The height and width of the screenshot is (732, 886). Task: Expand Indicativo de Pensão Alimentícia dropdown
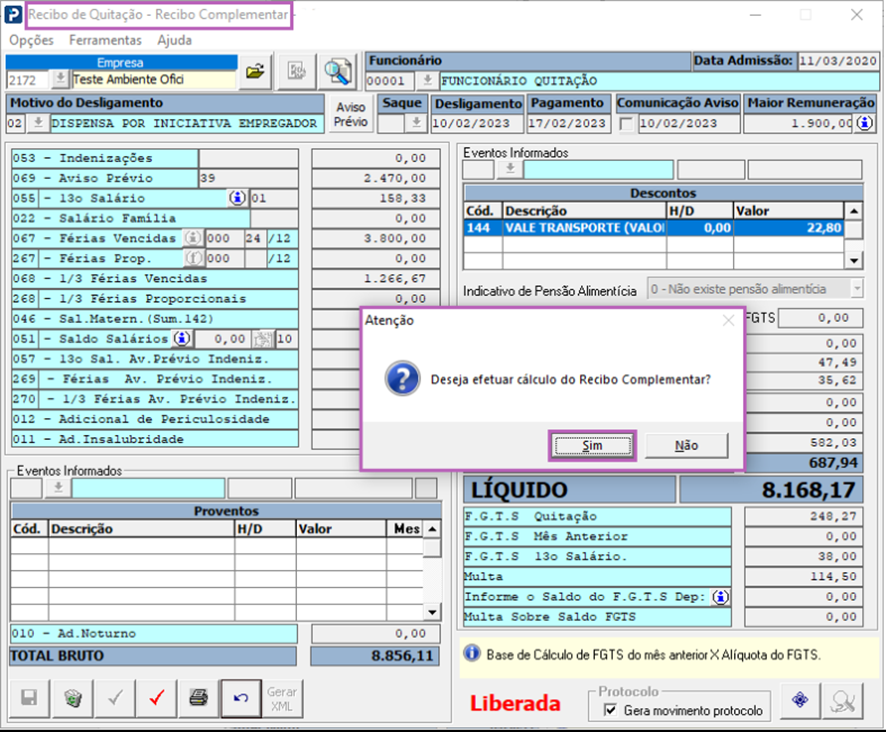coord(857,289)
